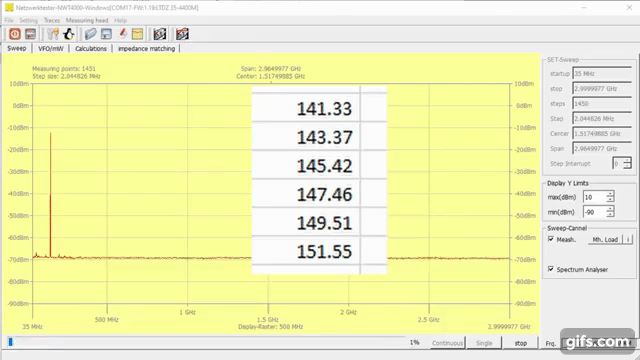The height and width of the screenshot is (360, 640).
Task: Click the sweep progress bar
Action: coord(206,342)
